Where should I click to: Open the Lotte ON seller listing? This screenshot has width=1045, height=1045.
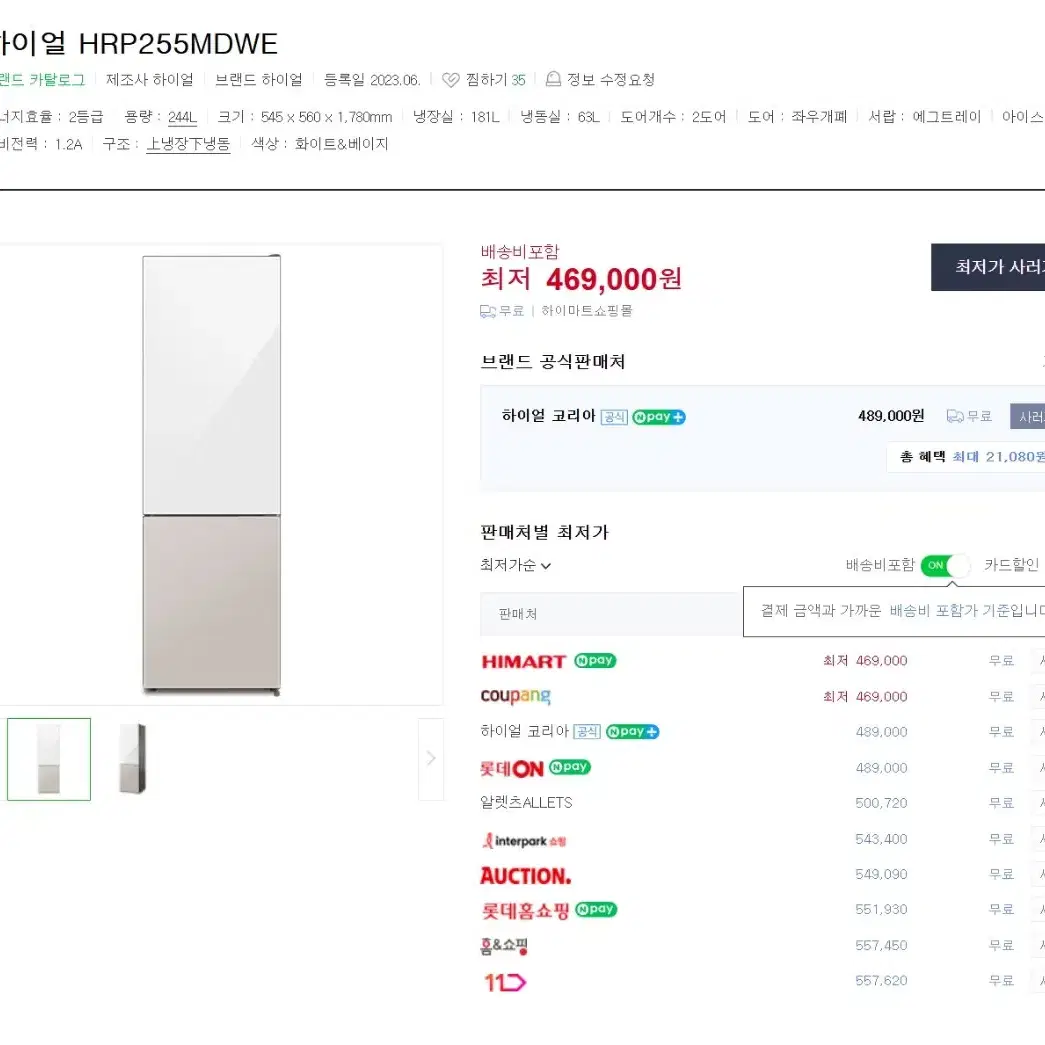point(512,768)
